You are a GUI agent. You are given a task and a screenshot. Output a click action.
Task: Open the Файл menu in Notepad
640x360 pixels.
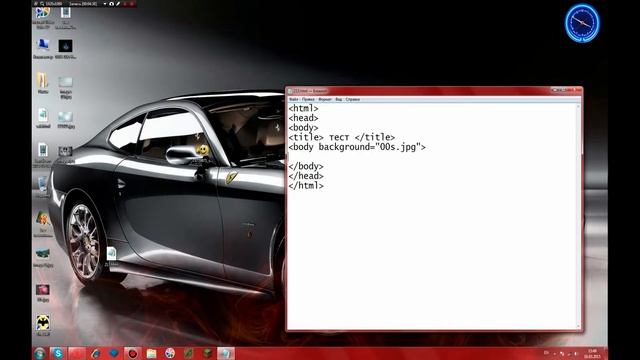pyautogui.click(x=293, y=100)
